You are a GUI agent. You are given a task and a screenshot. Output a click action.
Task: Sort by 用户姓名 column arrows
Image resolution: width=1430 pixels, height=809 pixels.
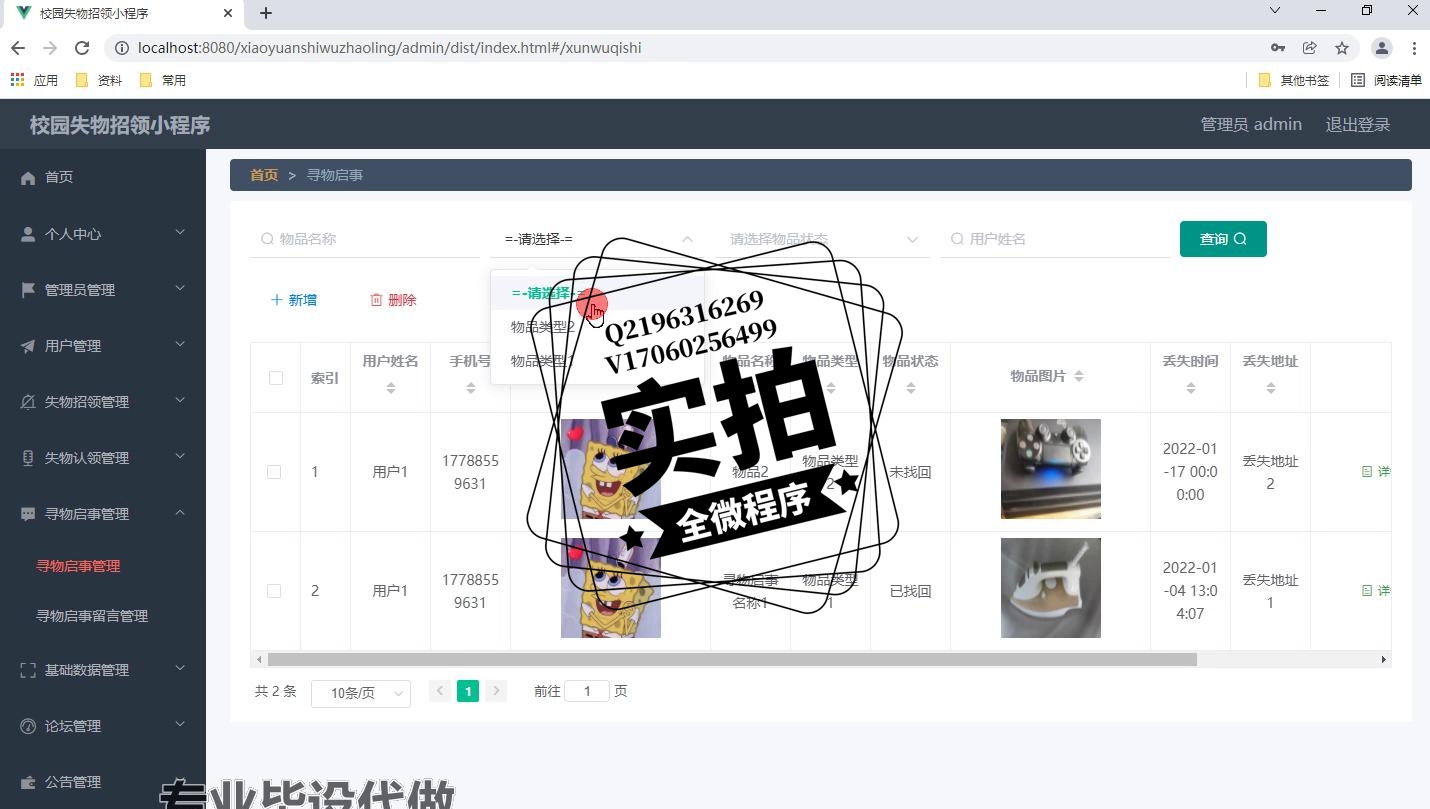(391, 388)
